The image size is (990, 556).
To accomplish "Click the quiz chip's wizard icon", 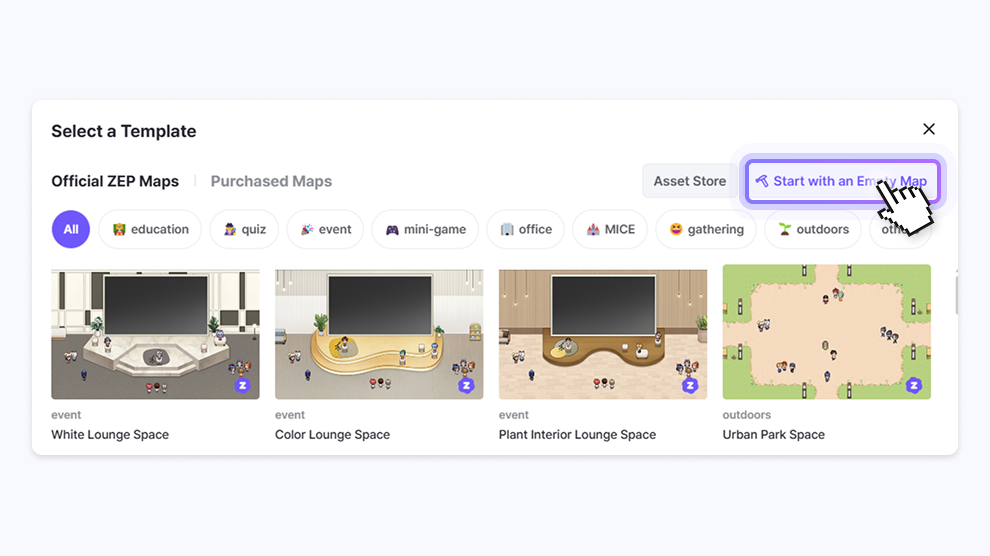I will click(230, 229).
